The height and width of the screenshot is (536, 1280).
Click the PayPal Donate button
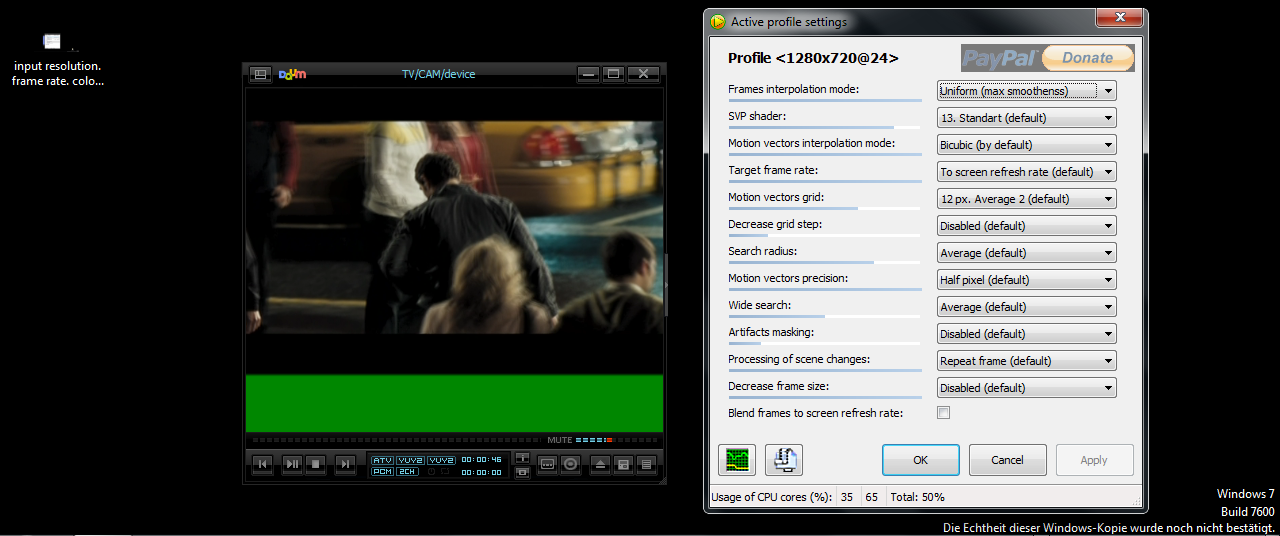[1047, 58]
